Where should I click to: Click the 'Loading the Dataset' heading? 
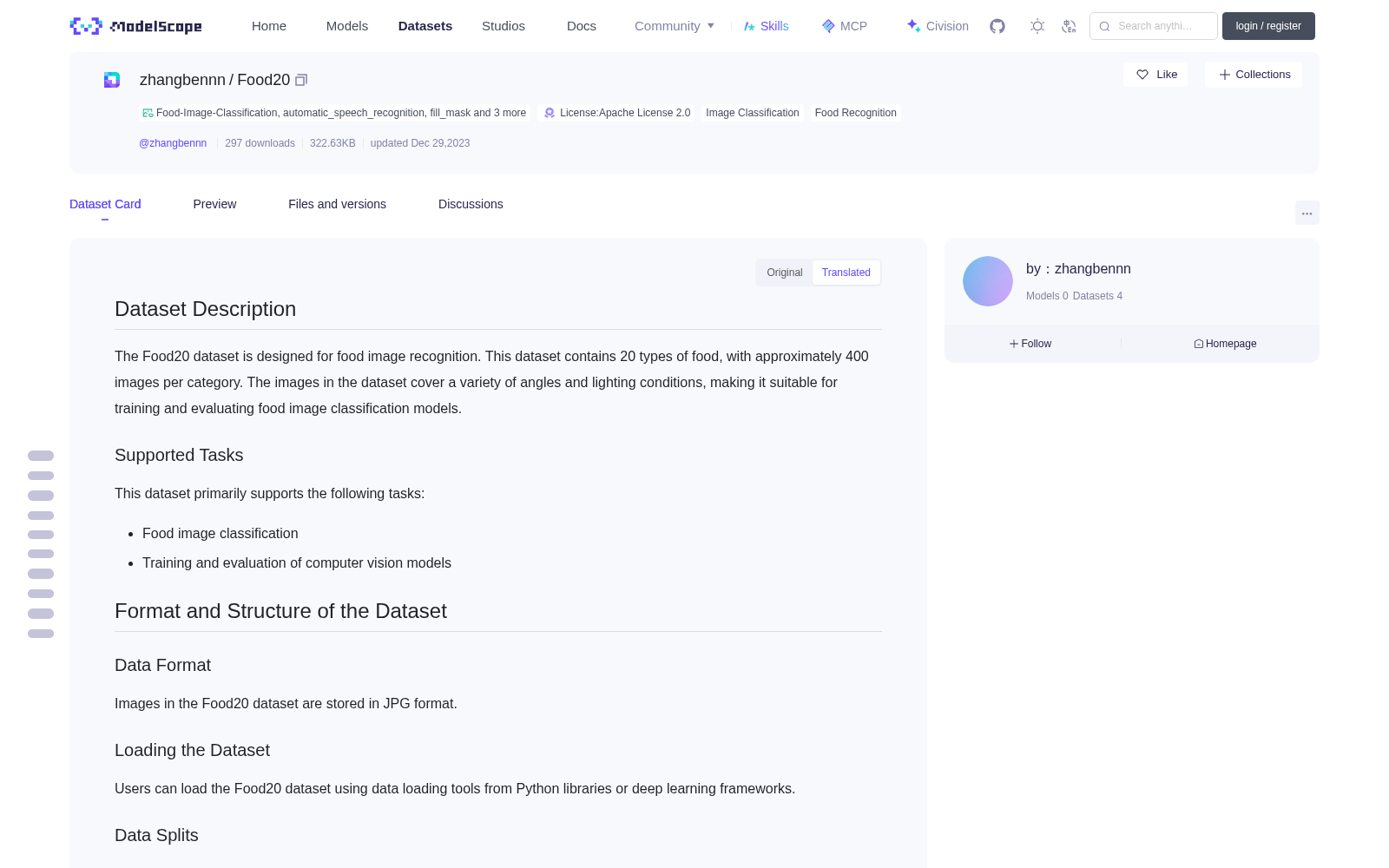(192, 750)
